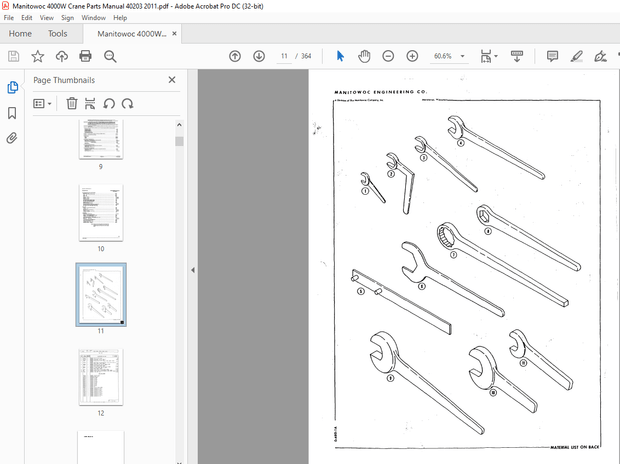Screen dimensions: 620x464
Task: Click the page number field showing 11
Action: click(x=284, y=56)
